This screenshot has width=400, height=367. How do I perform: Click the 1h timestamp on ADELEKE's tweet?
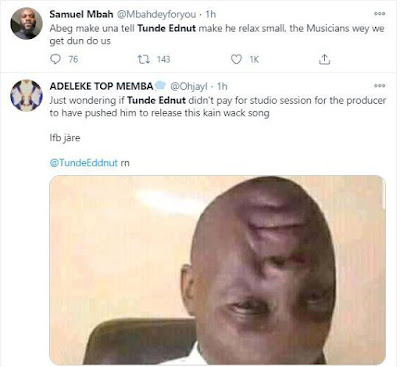tap(222, 87)
